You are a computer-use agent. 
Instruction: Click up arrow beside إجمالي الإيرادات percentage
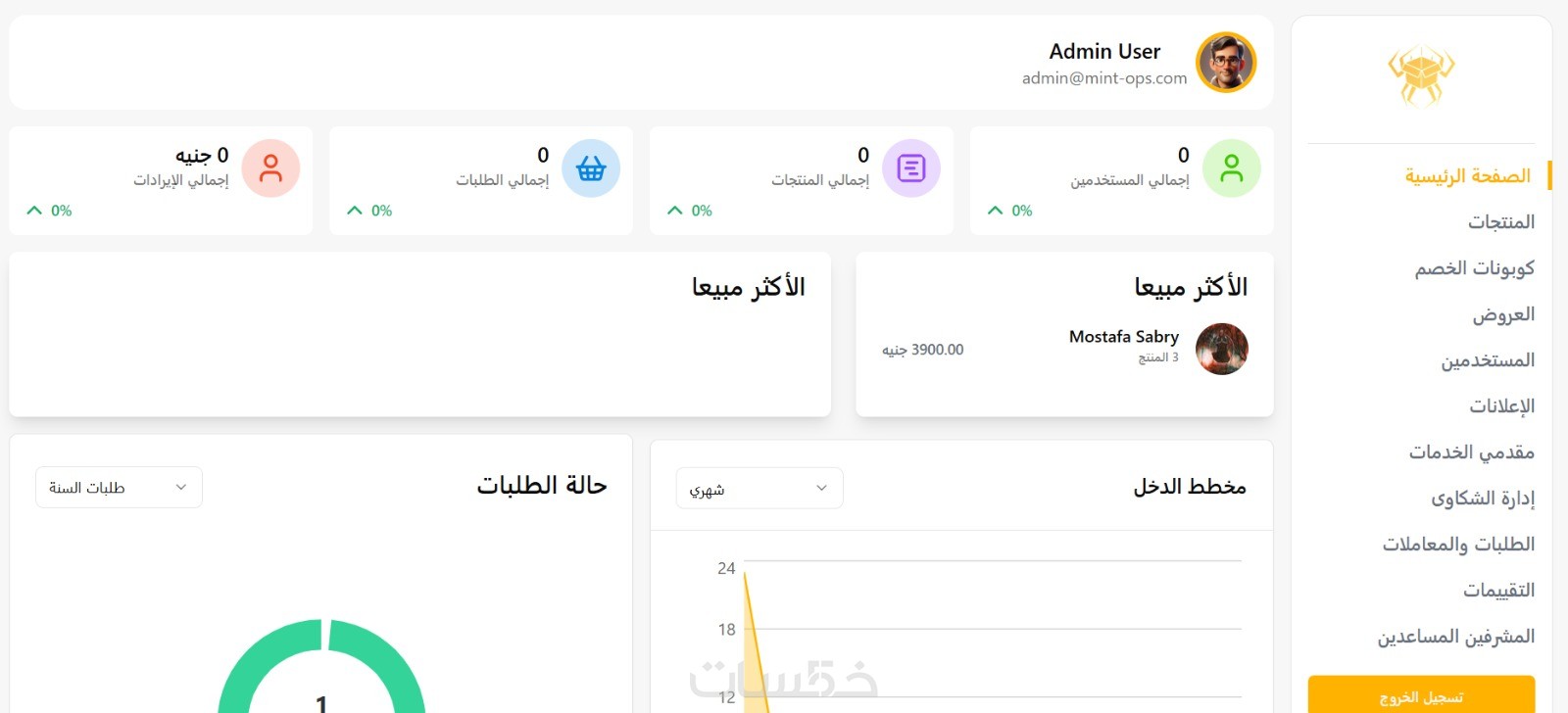coord(34,211)
